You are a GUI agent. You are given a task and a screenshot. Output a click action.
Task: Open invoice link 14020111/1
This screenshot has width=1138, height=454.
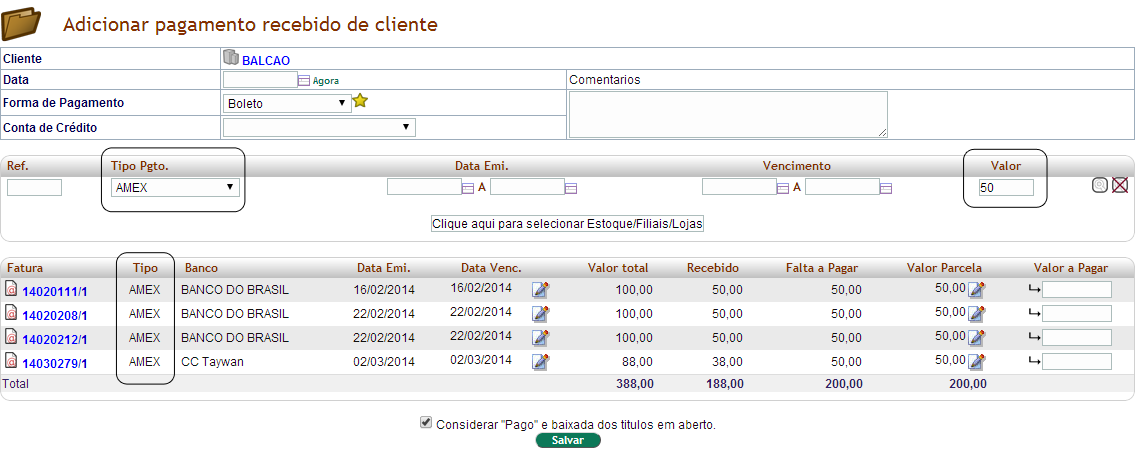(x=55, y=292)
